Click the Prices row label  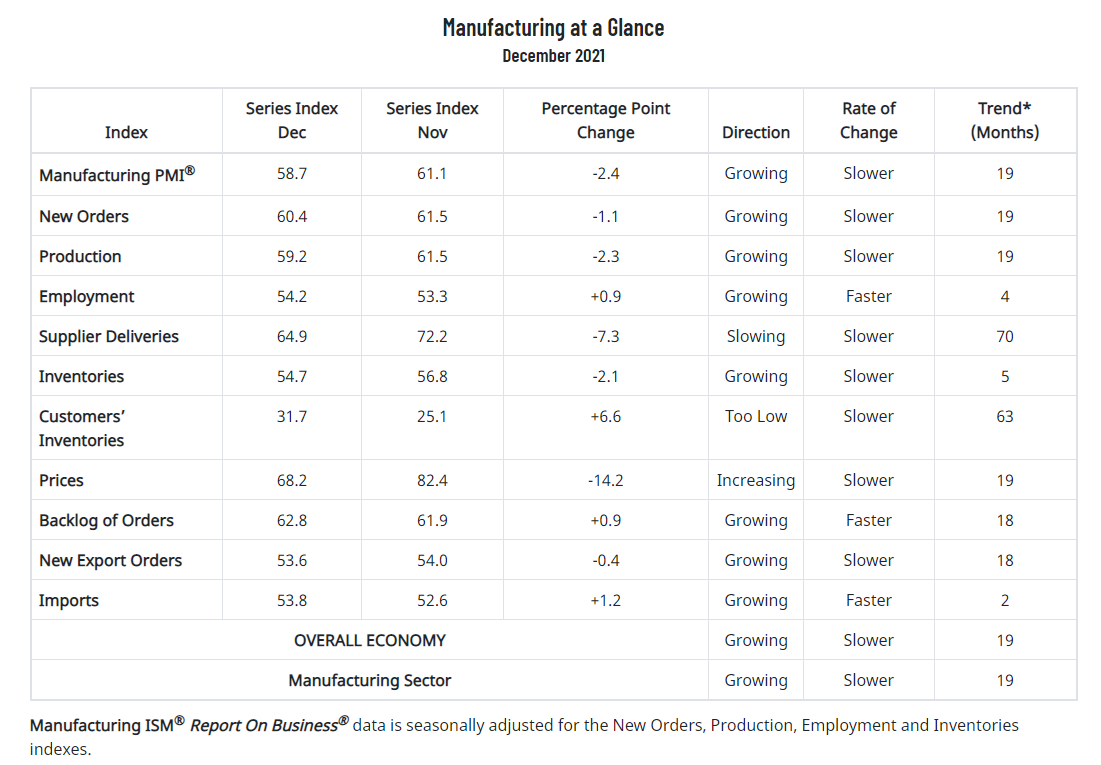tap(62, 480)
